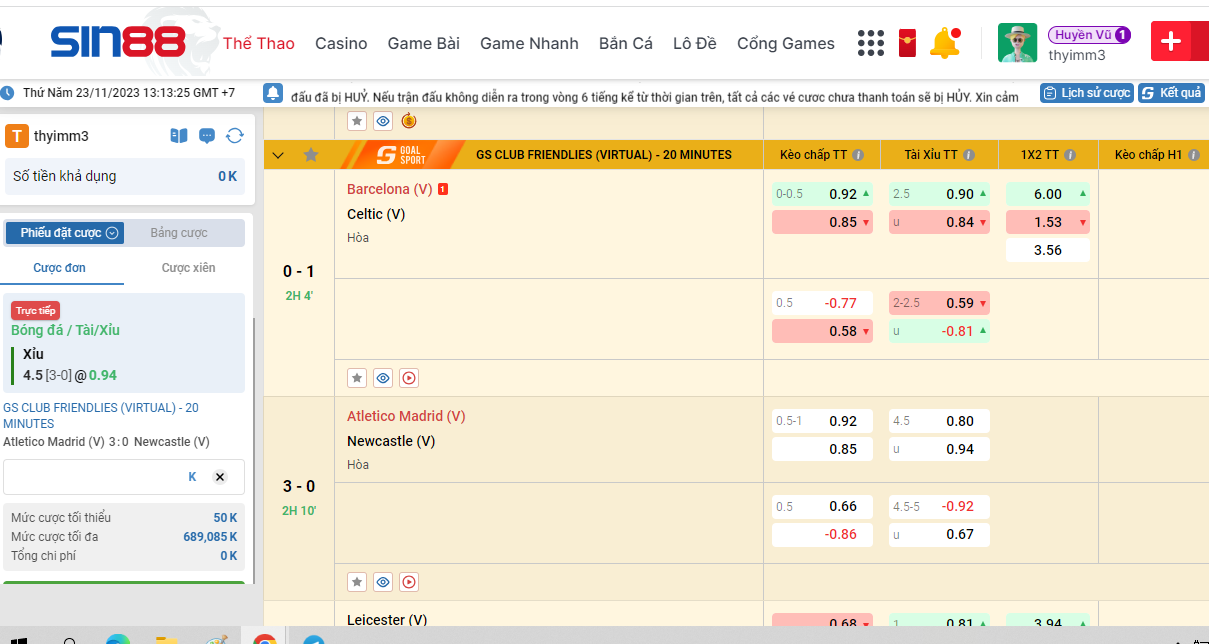Open the notifications bell in the header
Screen dimensions: 1209x644
945,43
